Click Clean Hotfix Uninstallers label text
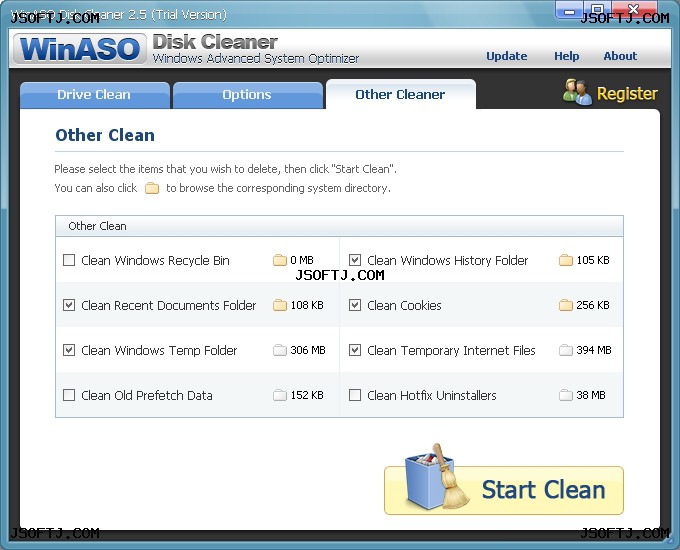The image size is (680, 550). pyautogui.click(x=432, y=395)
